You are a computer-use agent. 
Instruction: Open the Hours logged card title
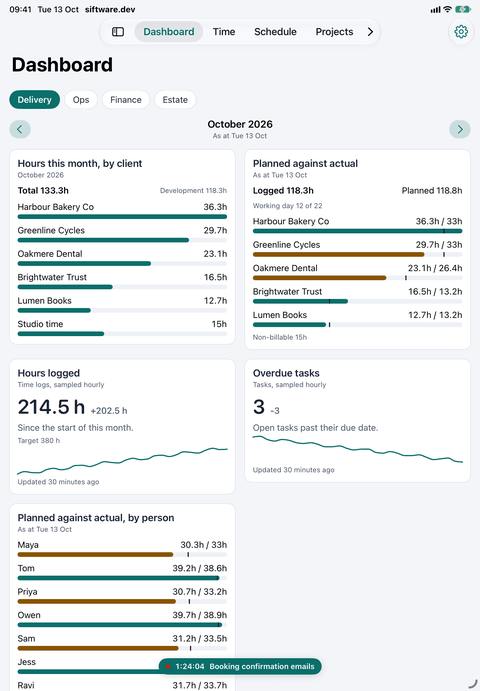pyautogui.click(x=48, y=373)
